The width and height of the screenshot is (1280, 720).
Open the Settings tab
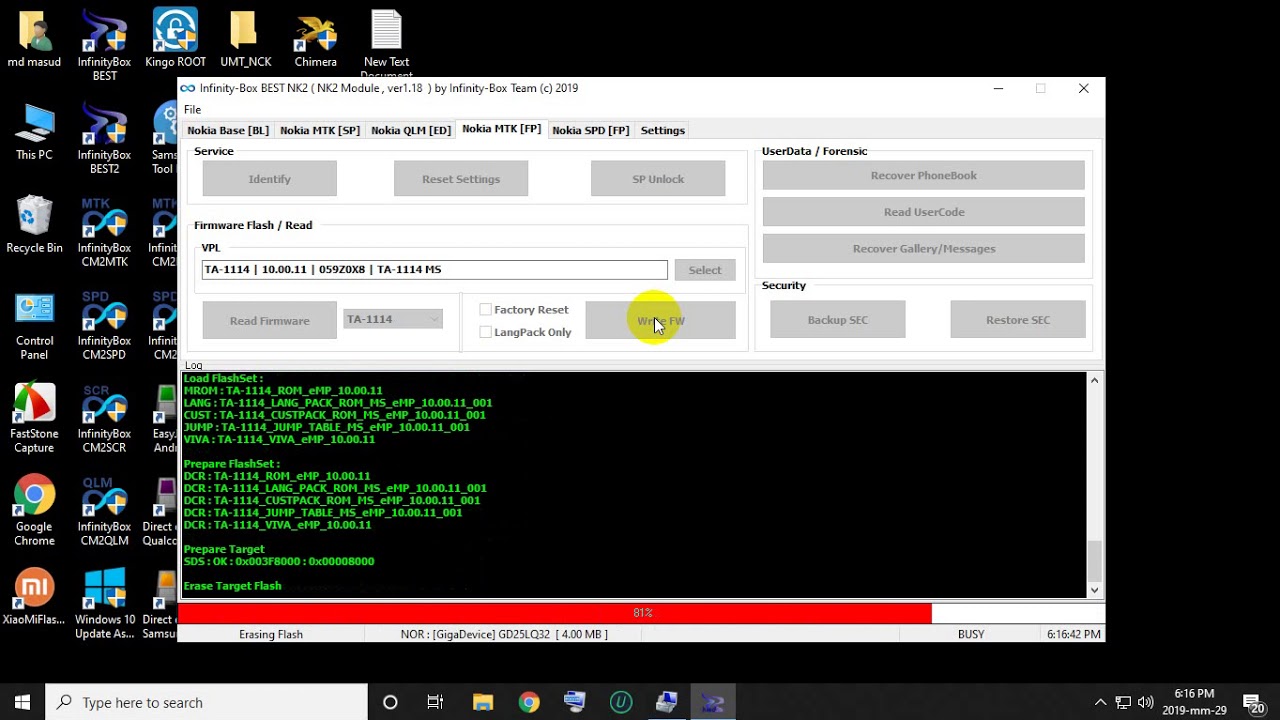(x=662, y=130)
